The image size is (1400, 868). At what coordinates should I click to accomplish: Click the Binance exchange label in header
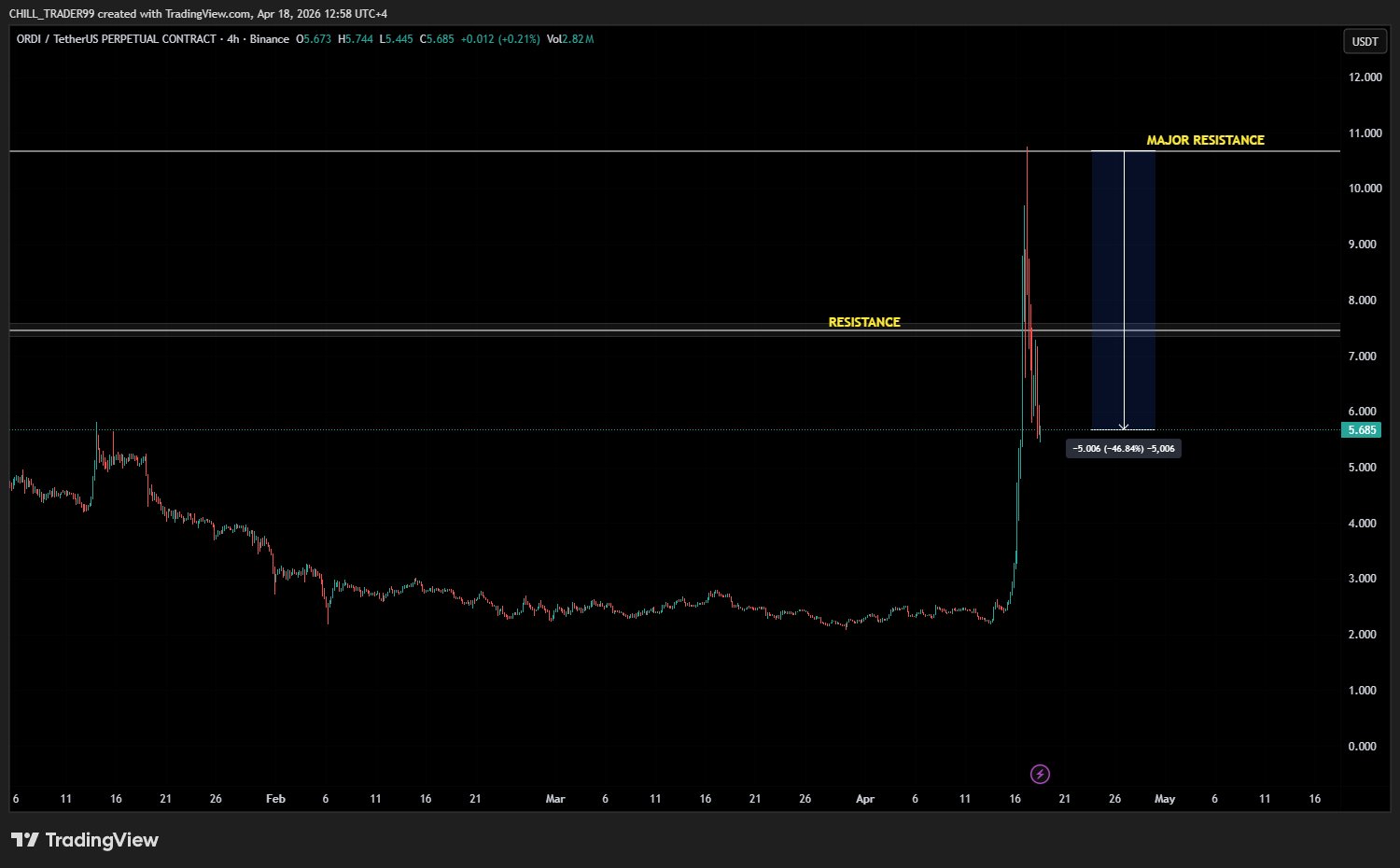pos(269,39)
